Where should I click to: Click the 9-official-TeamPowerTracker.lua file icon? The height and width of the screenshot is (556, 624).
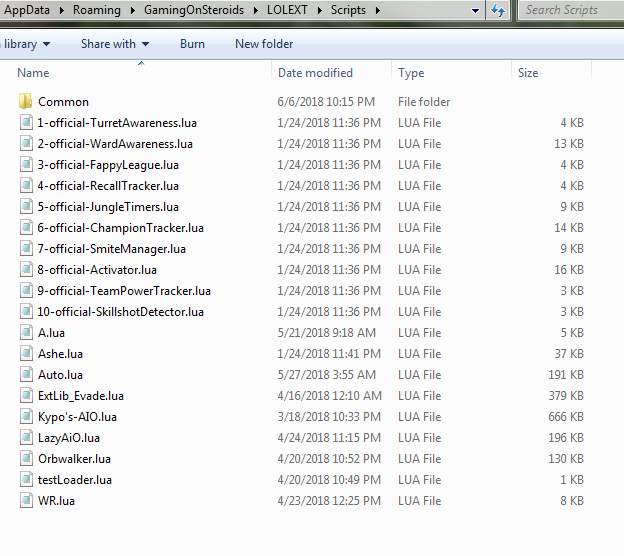tap(26, 291)
